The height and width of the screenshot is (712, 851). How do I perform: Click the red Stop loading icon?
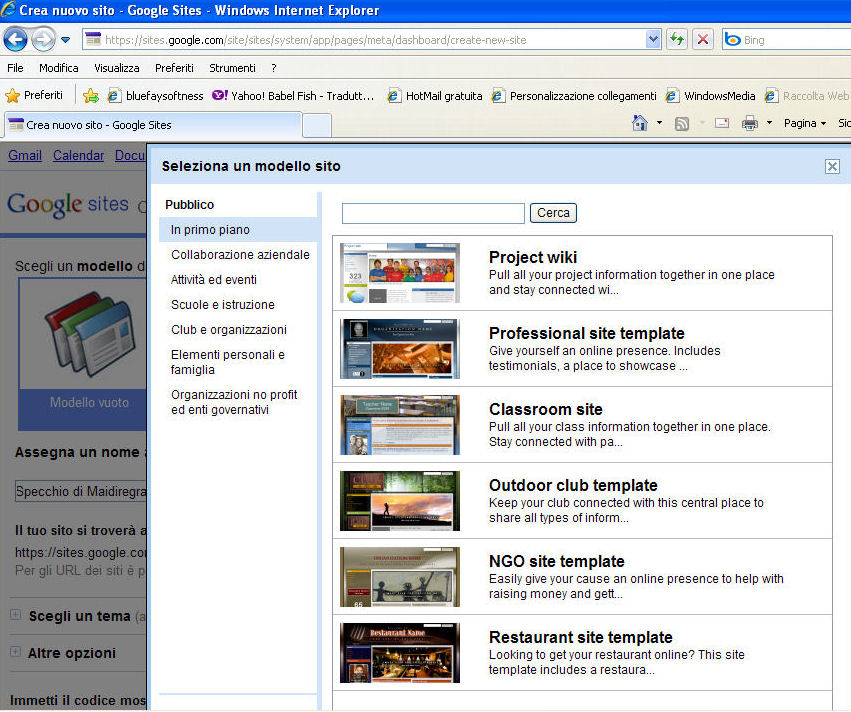pyautogui.click(x=703, y=39)
